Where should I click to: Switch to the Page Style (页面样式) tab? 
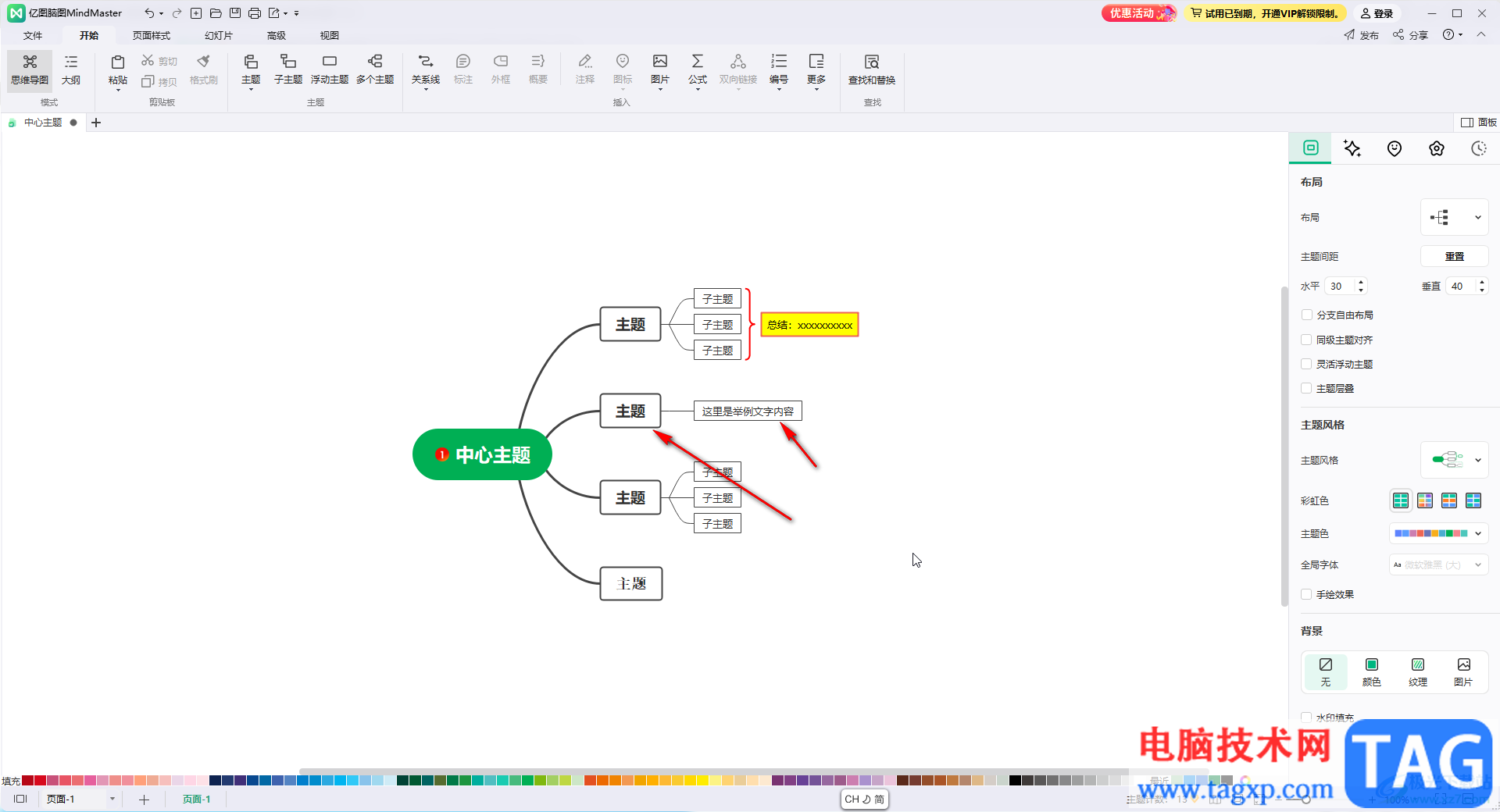[x=152, y=35]
